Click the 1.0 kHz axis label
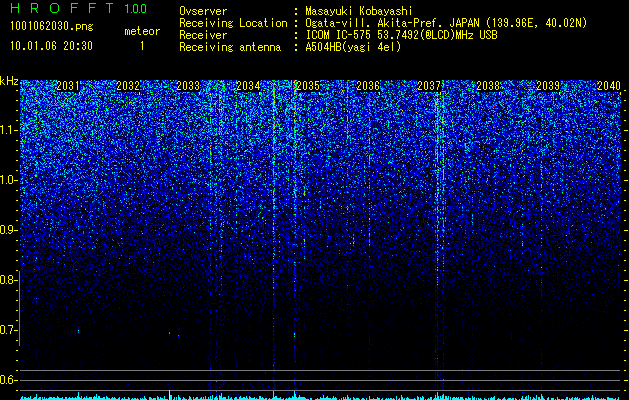The width and height of the screenshot is (629, 400). pyautogui.click(x=9, y=180)
